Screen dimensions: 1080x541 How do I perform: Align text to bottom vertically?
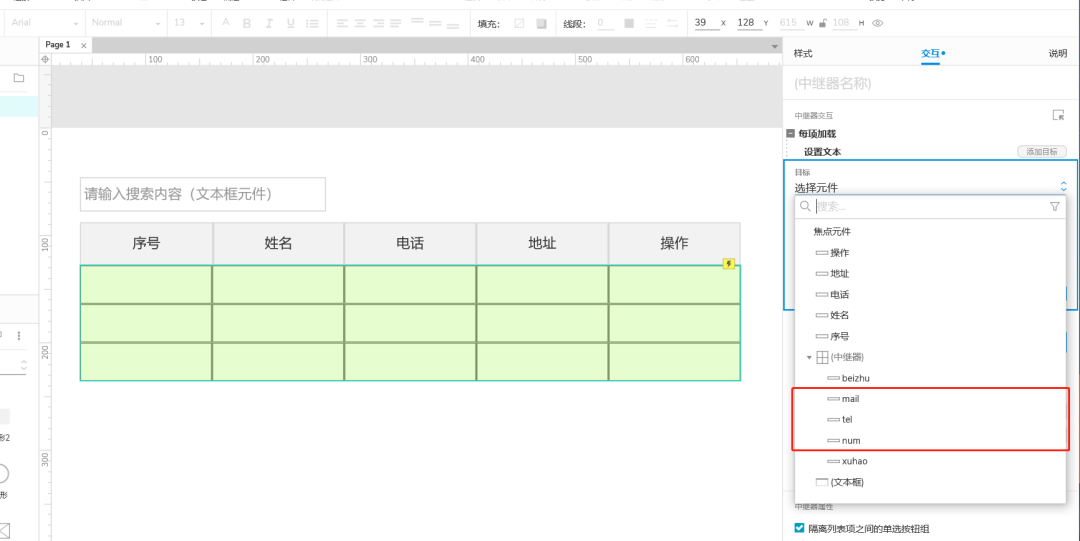pos(453,25)
